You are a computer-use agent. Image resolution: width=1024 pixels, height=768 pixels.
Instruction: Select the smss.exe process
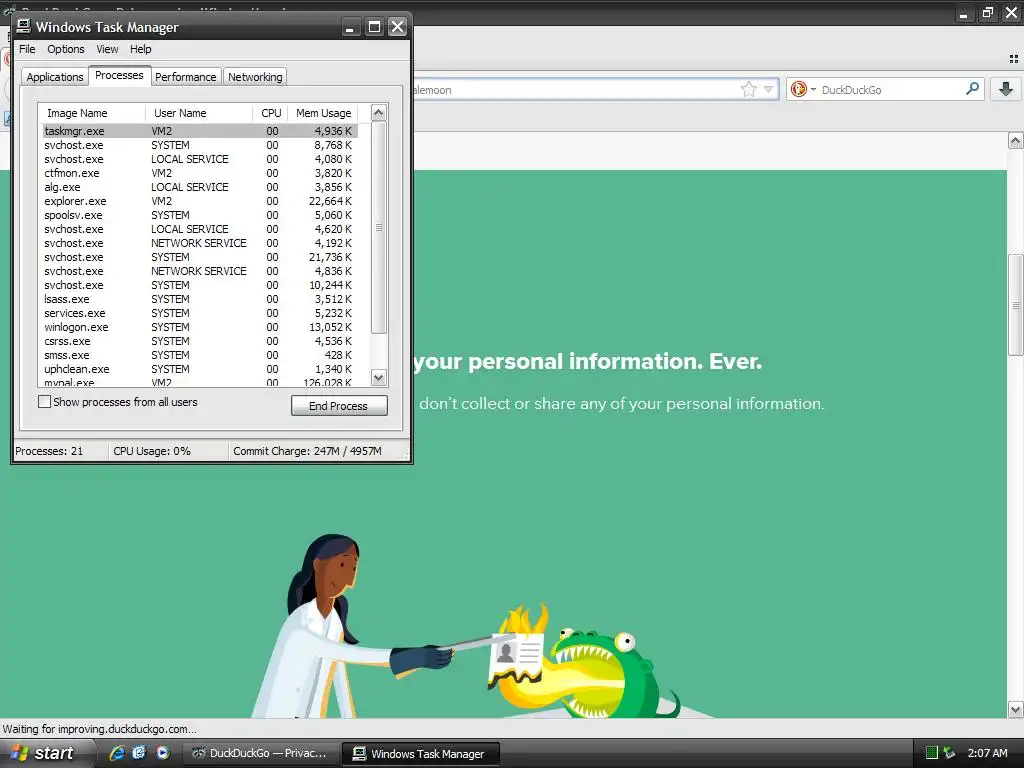(x=200, y=355)
